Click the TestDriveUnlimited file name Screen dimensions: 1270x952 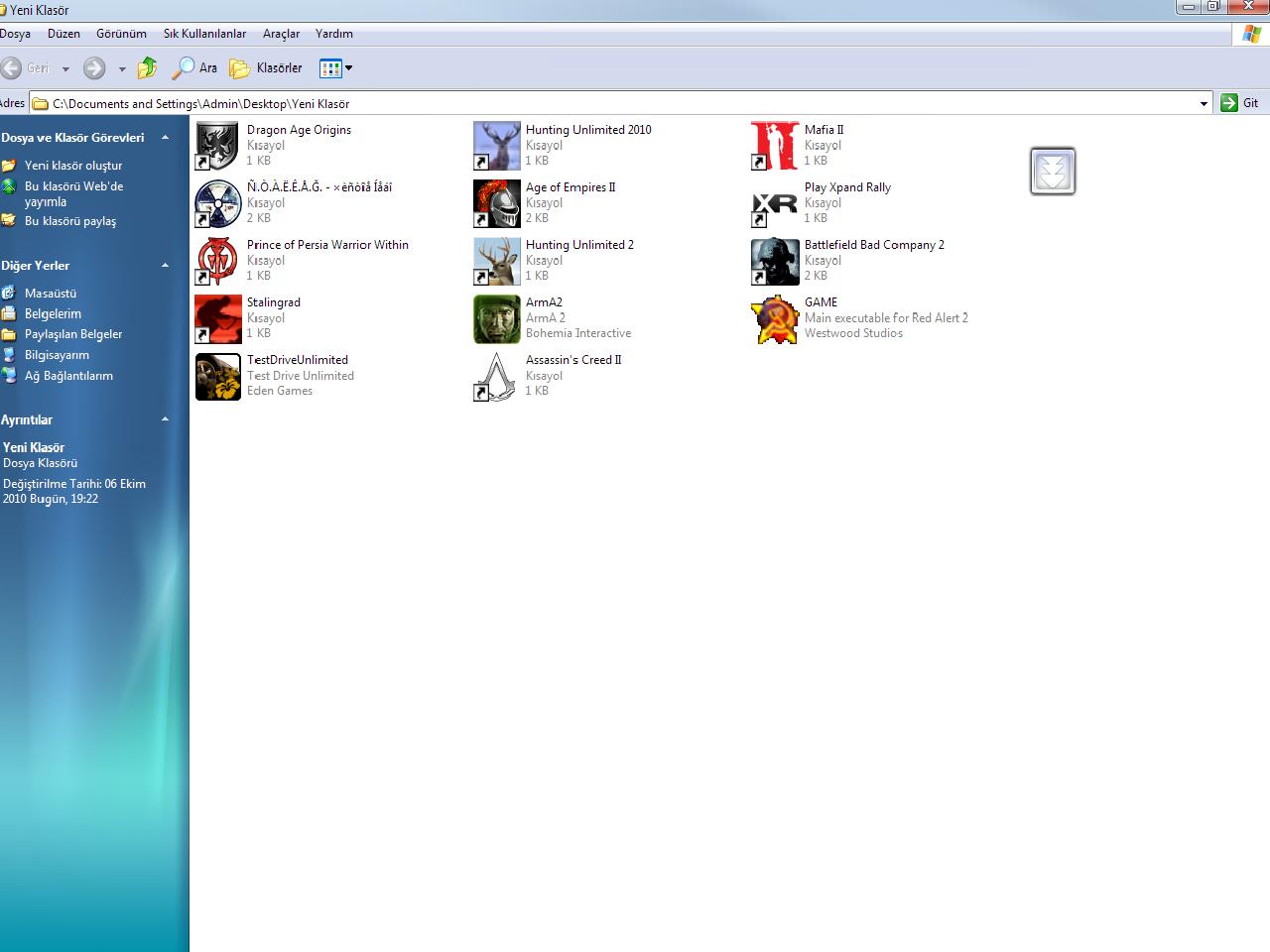point(298,360)
